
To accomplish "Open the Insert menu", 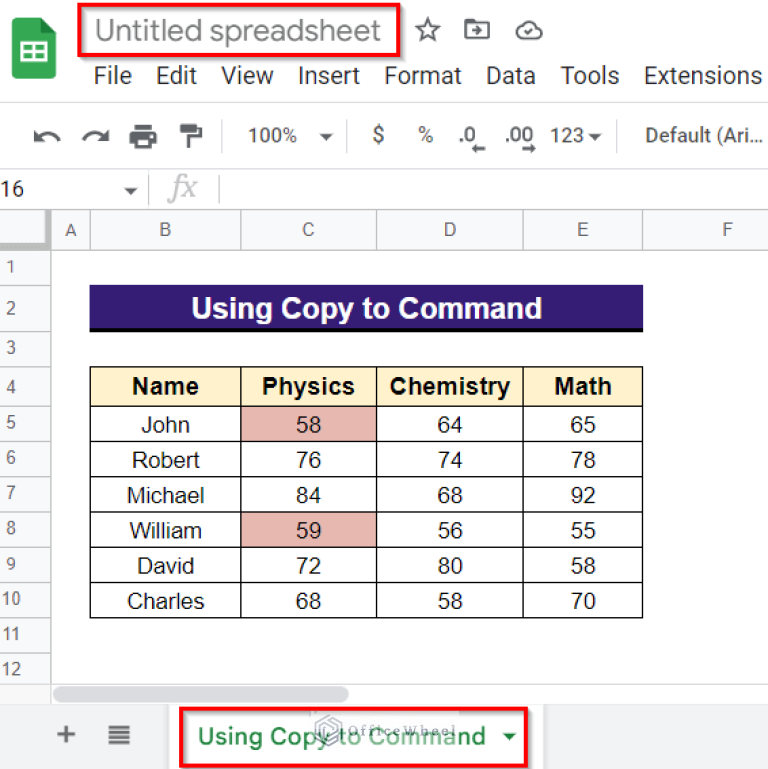I will (x=329, y=76).
